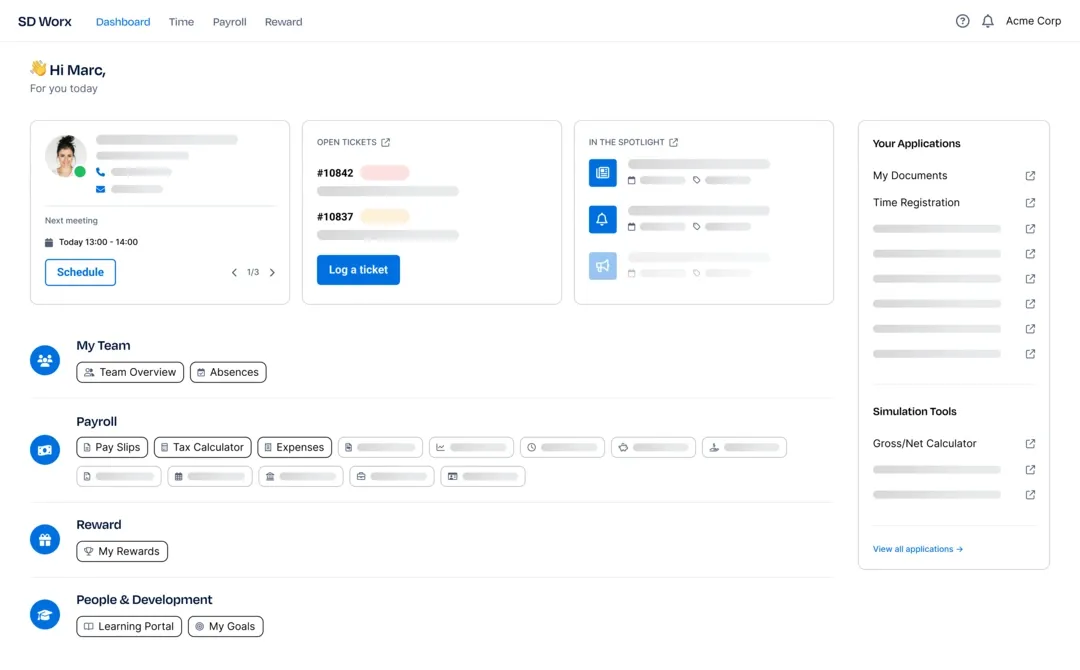Open the Learning Portal
This screenshot has width=1080, height=670.
pos(129,627)
